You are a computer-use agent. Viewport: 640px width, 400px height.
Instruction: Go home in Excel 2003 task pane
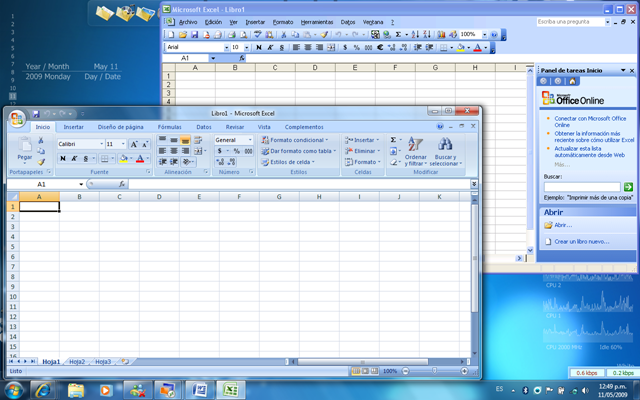click(x=572, y=81)
